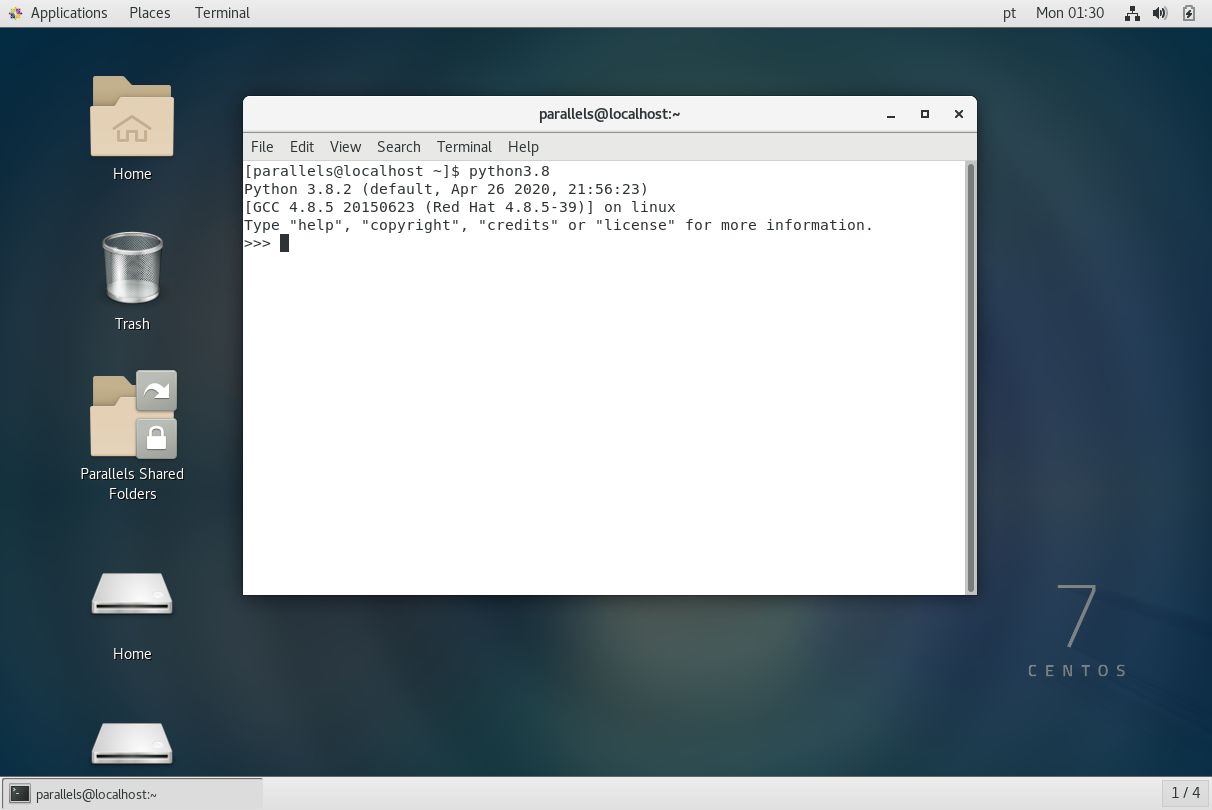Click the volume icon in system tray
1212x810 pixels.
tap(1159, 13)
